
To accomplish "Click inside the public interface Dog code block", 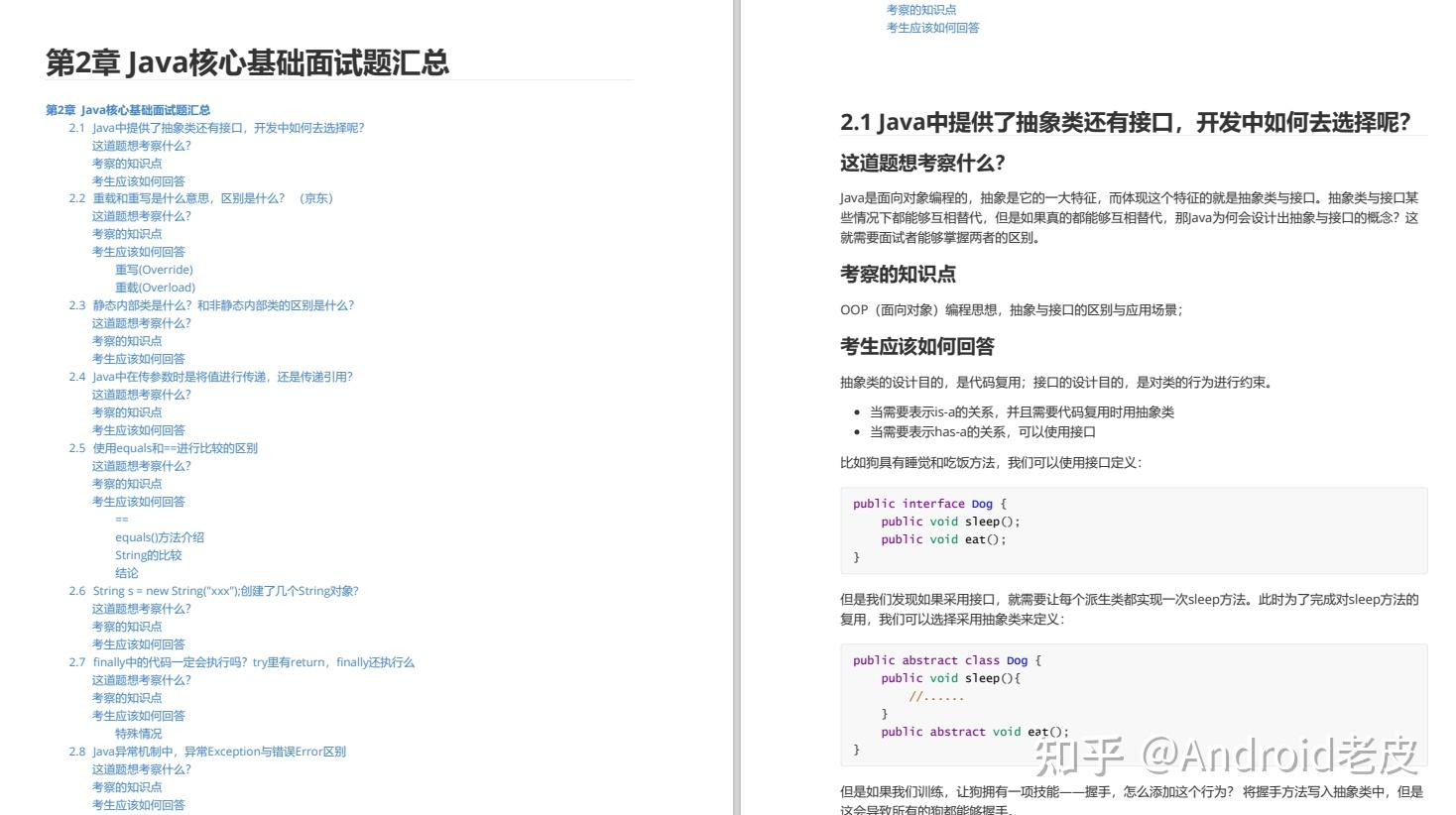I will tap(1134, 530).
